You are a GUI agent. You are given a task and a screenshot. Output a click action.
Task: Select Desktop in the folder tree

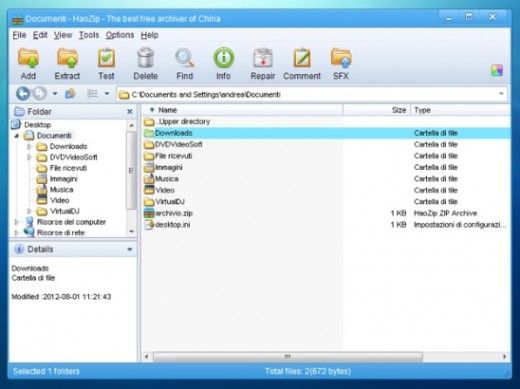[x=37, y=125]
